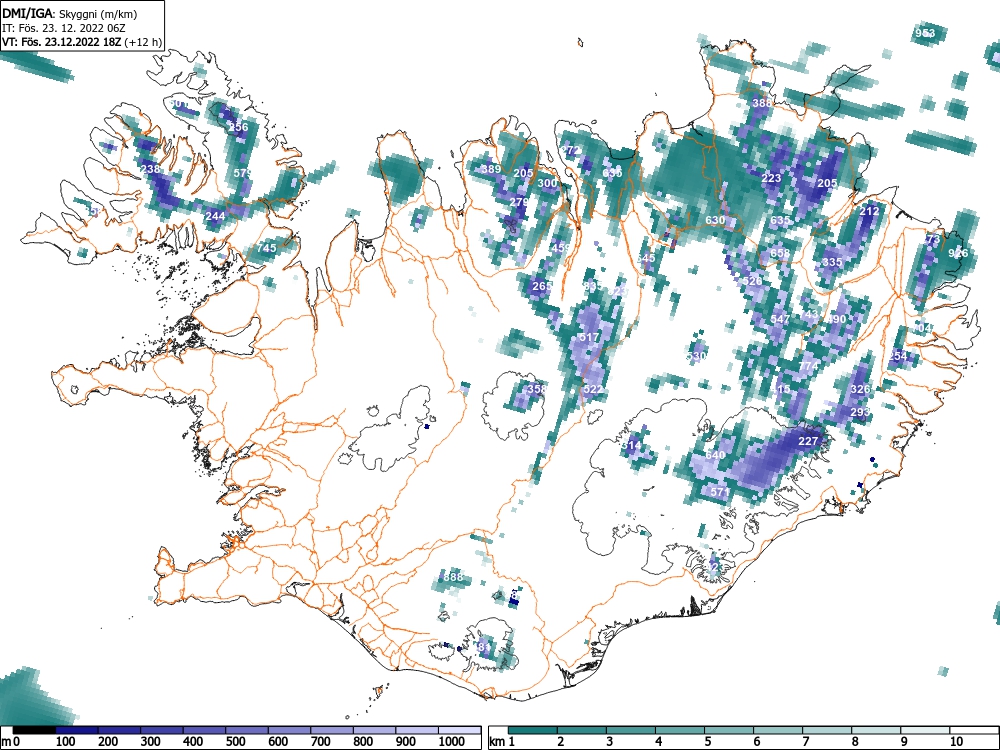Click the map value '888' in the south
This screenshot has height=750, width=1000.
(453, 577)
